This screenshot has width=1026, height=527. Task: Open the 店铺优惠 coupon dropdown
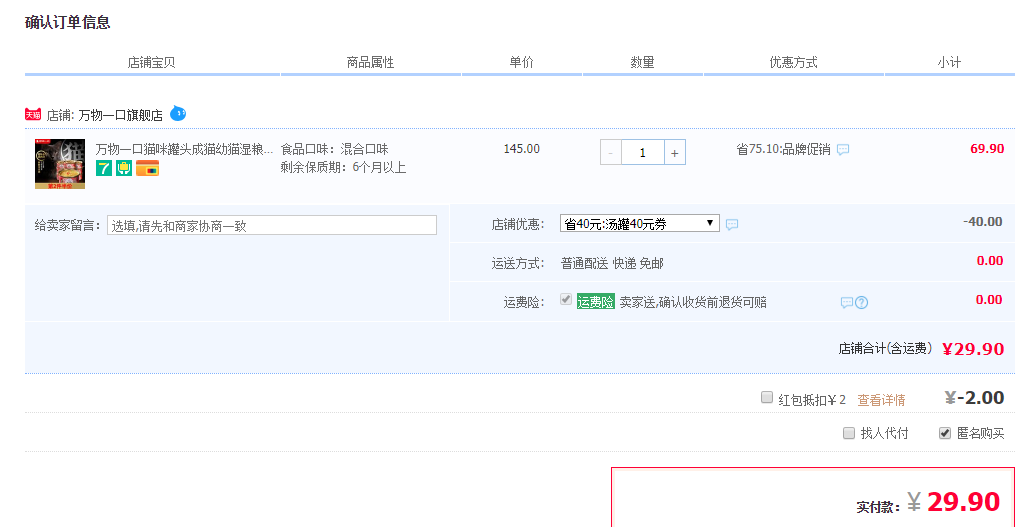click(x=639, y=223)
